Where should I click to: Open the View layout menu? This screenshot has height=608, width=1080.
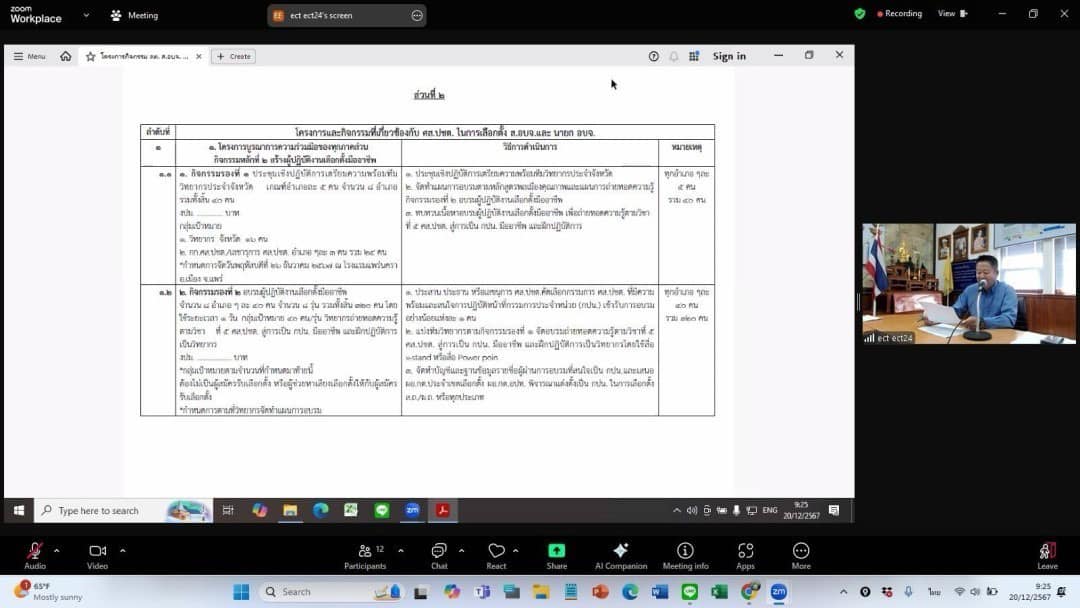click(951, 14)
